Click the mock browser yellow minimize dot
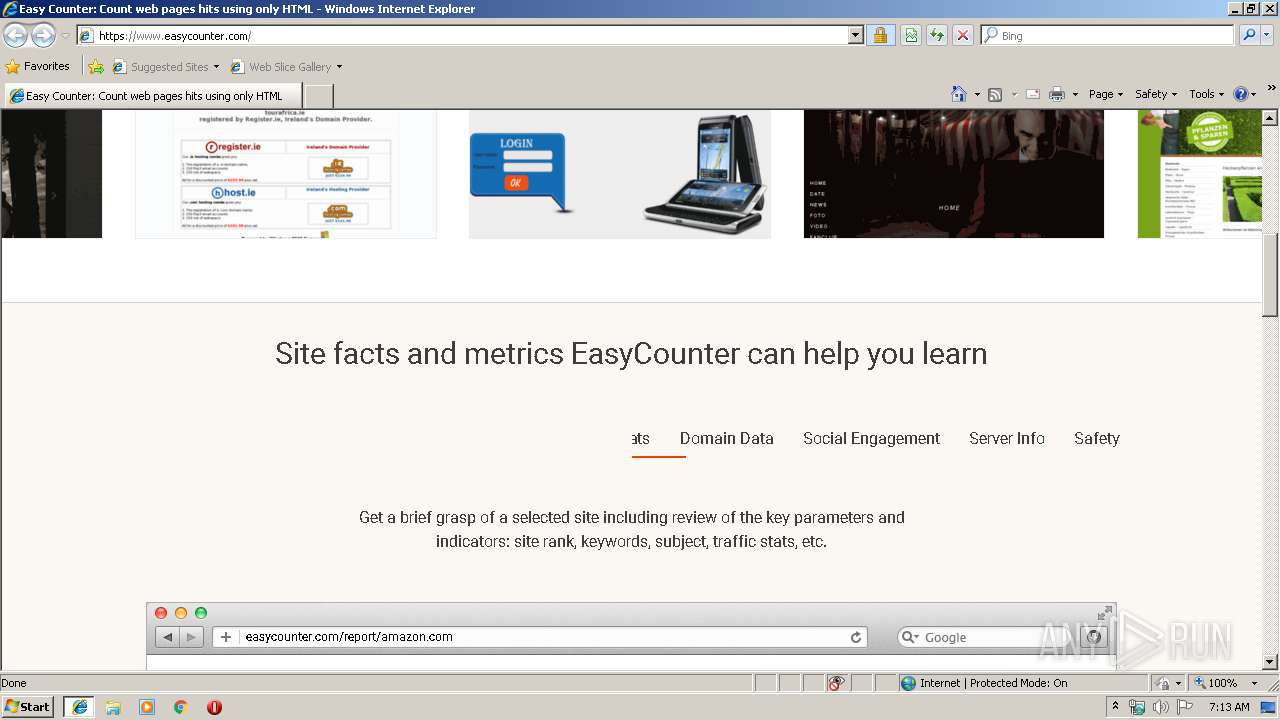Screen dimensions: 1280x720 (x=181, y=613)
